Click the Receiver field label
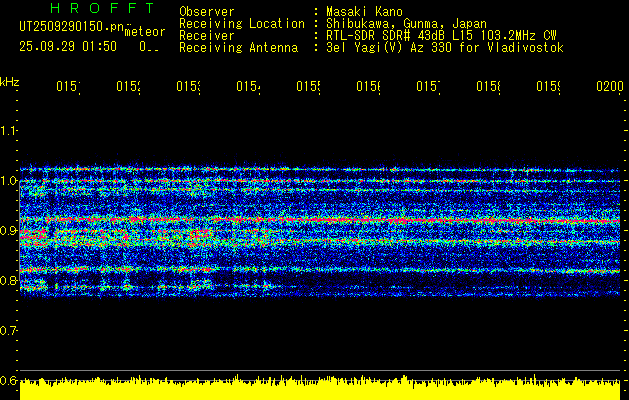The image size is (629, 400). coord(207,36)
